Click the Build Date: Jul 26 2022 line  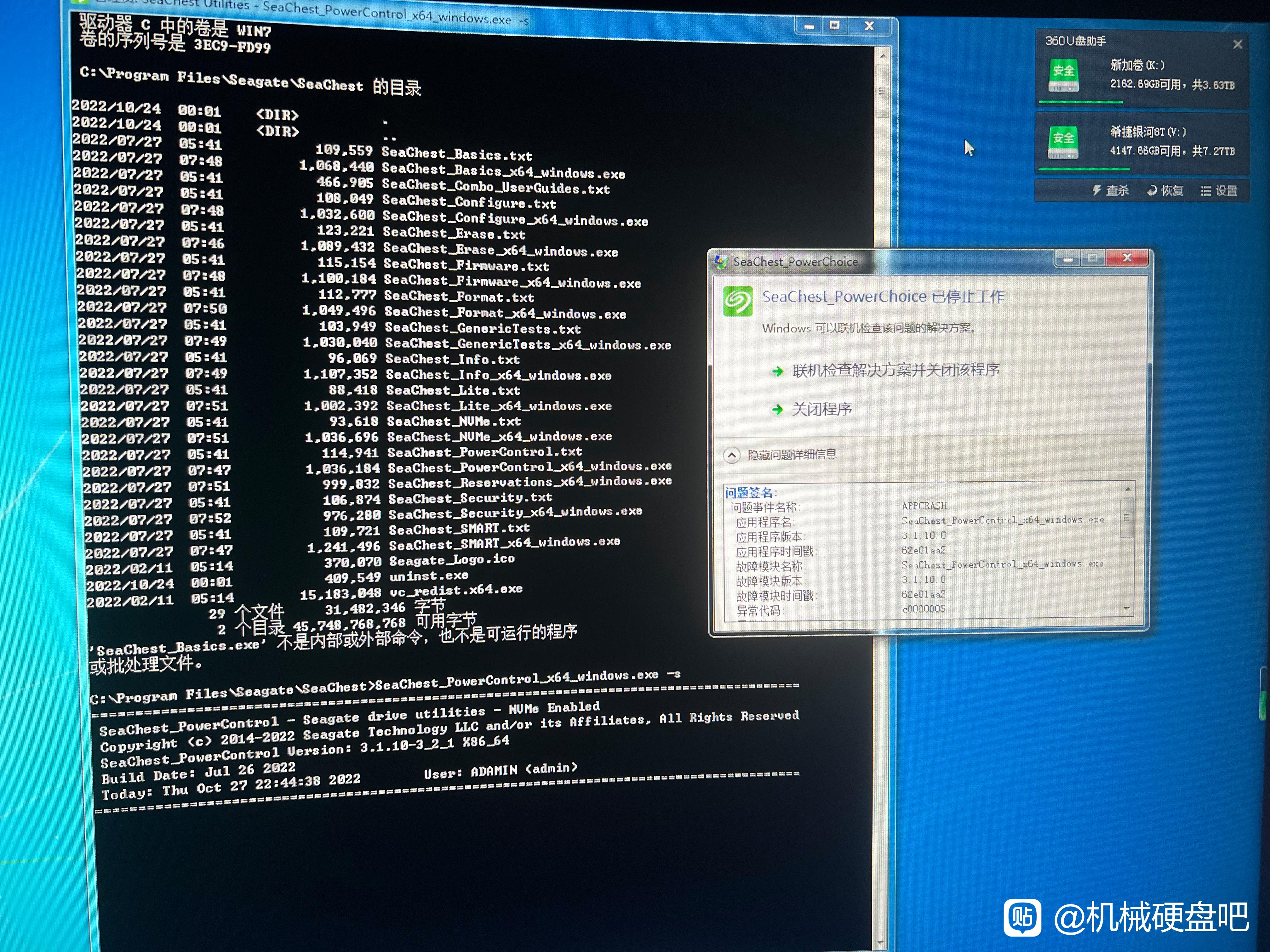[x=199, y=773]
